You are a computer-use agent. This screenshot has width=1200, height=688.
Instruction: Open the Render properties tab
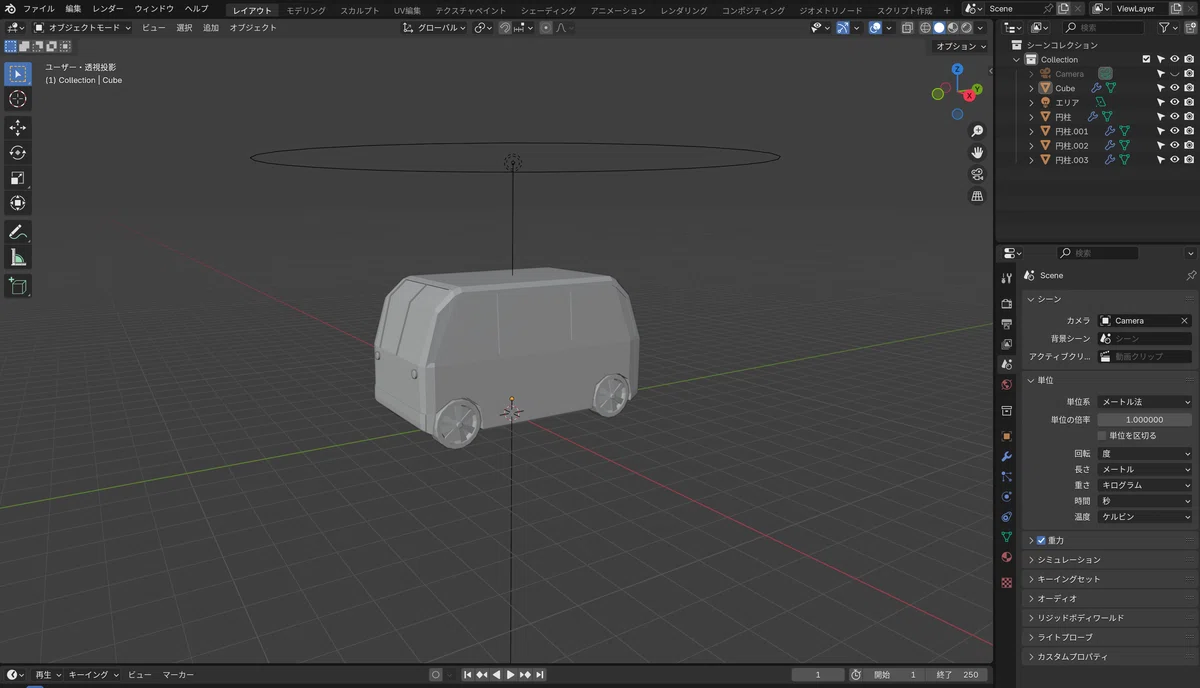(x=1007, y=303)
